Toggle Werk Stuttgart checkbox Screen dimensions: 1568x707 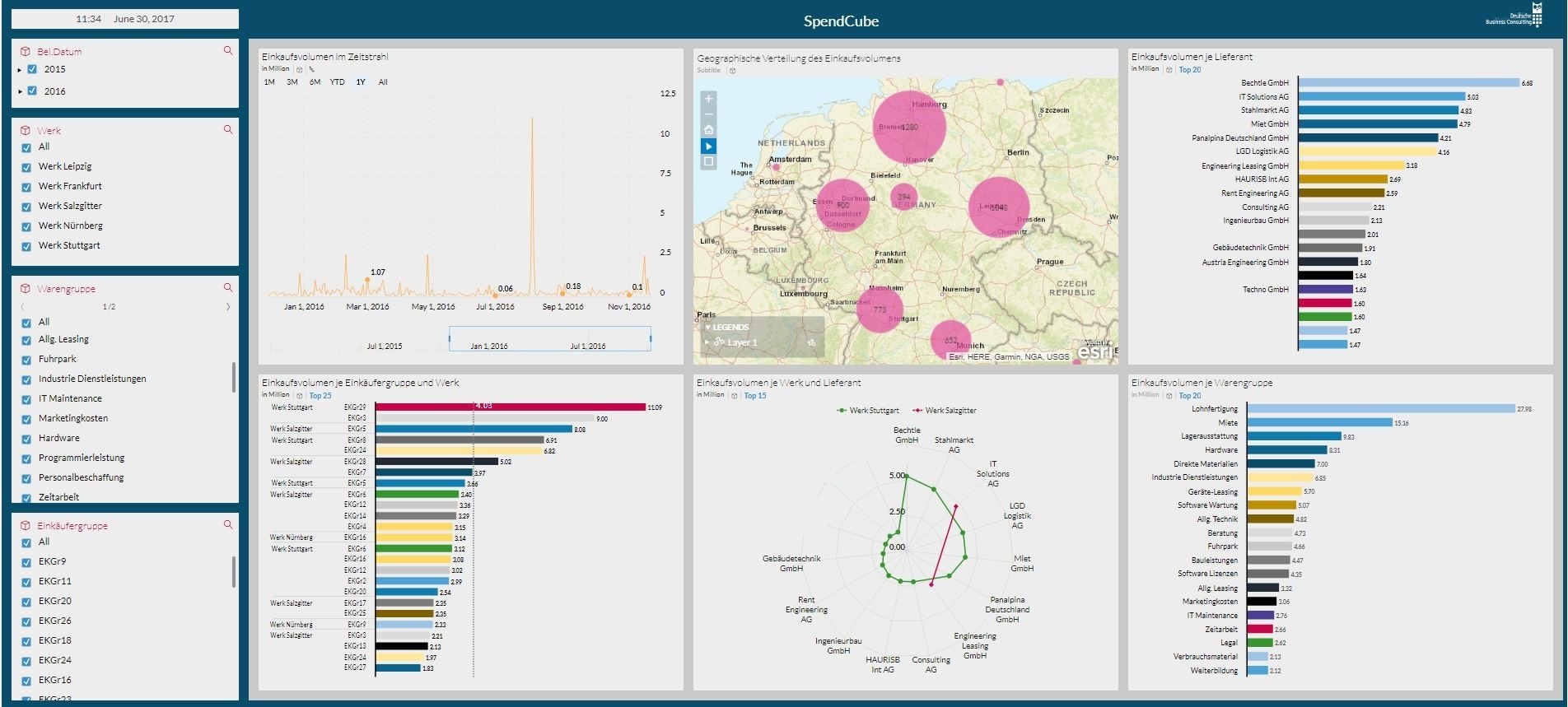tap(26, 246)
